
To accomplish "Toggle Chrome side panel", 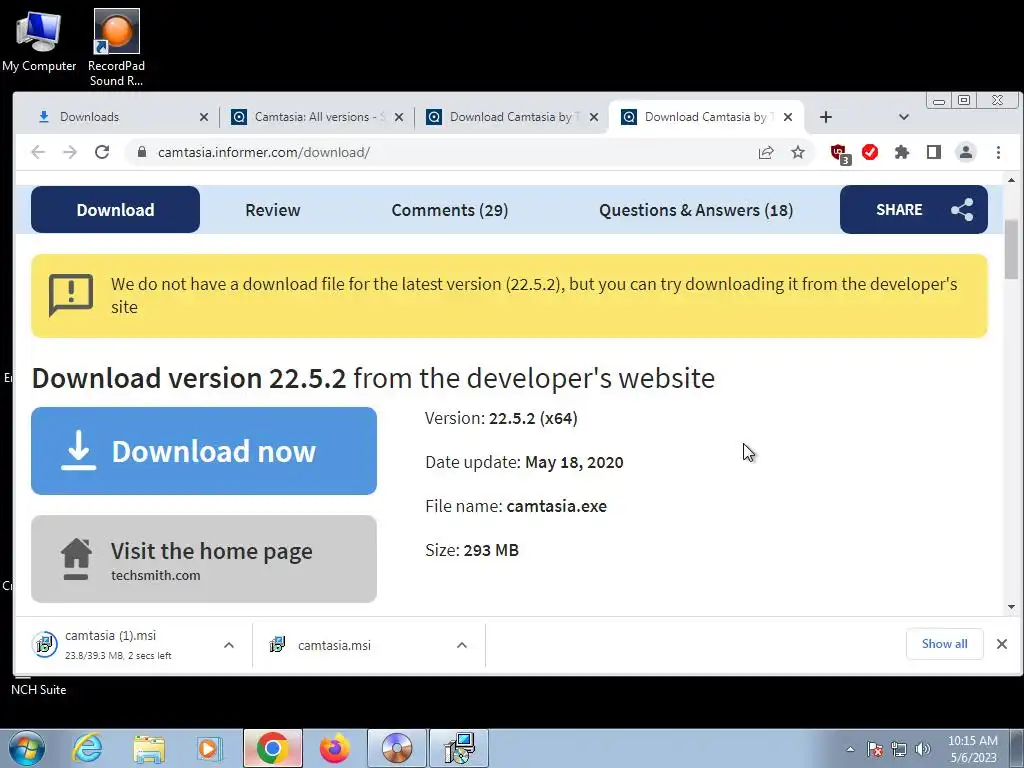I will (x=934, y=152).
